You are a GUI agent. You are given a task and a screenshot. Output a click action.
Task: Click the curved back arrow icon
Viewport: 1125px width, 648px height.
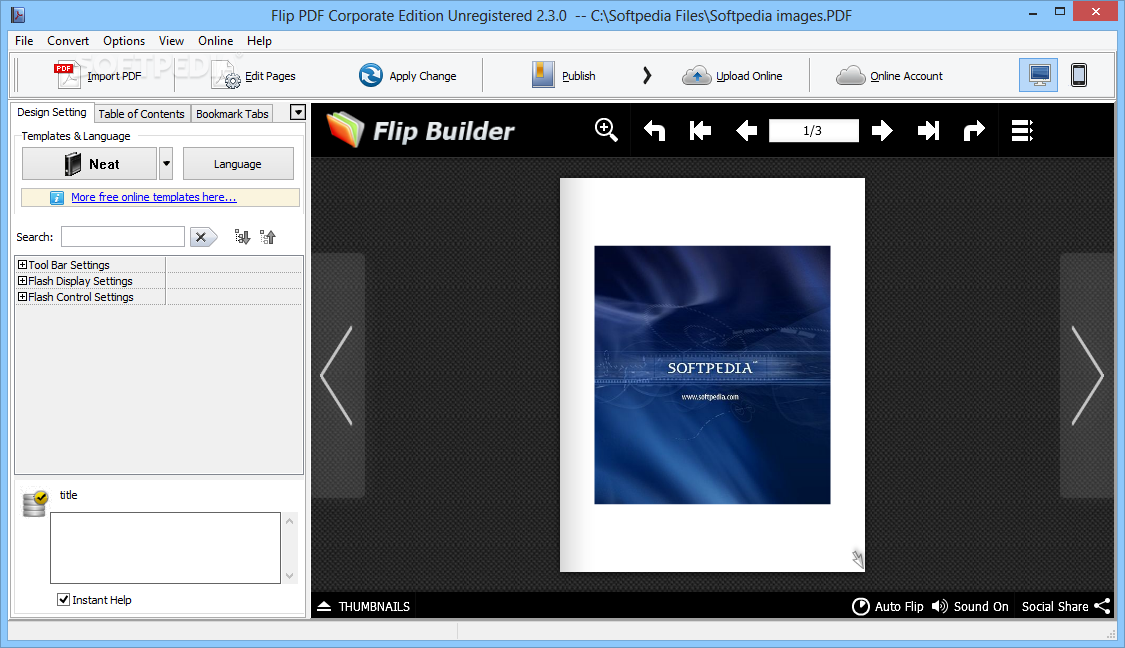click(654, 131)
